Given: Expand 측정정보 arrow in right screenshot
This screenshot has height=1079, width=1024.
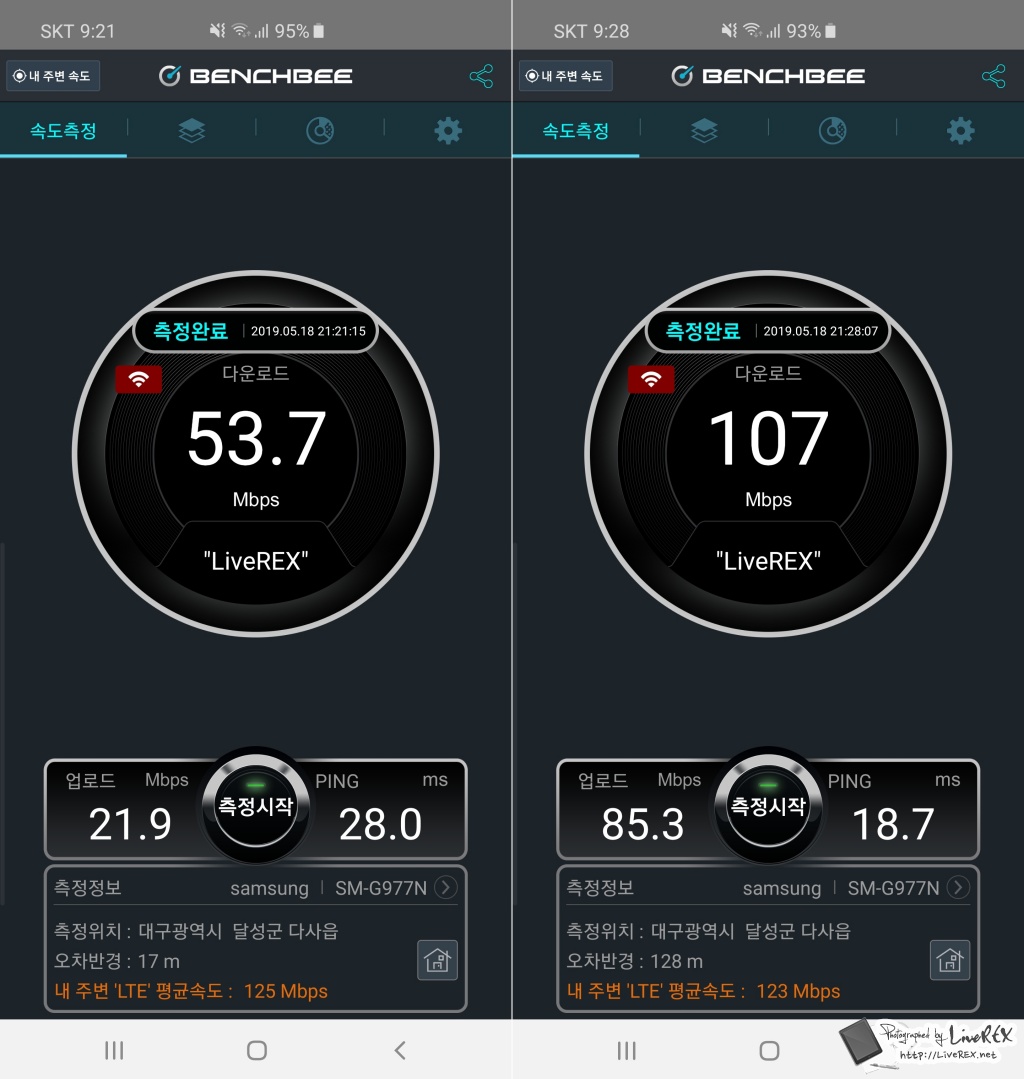Looking at the screenshot, I should tap(959, 887).
